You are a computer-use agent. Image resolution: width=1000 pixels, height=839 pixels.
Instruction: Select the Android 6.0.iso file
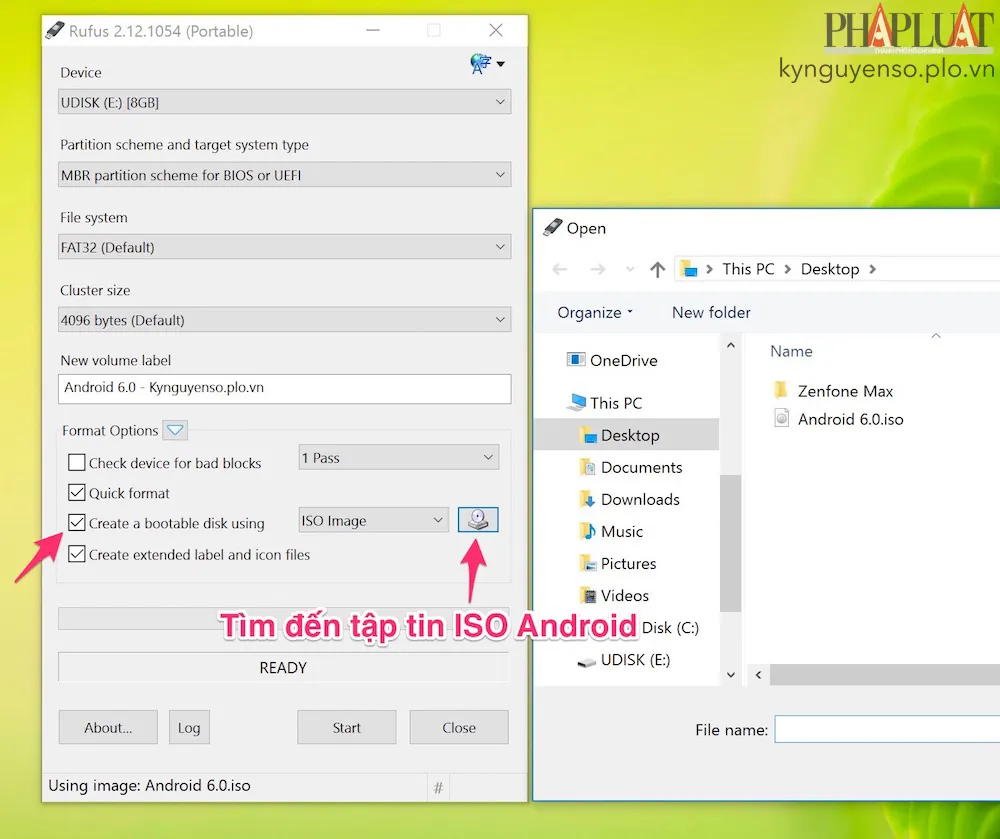click(850, 419)
